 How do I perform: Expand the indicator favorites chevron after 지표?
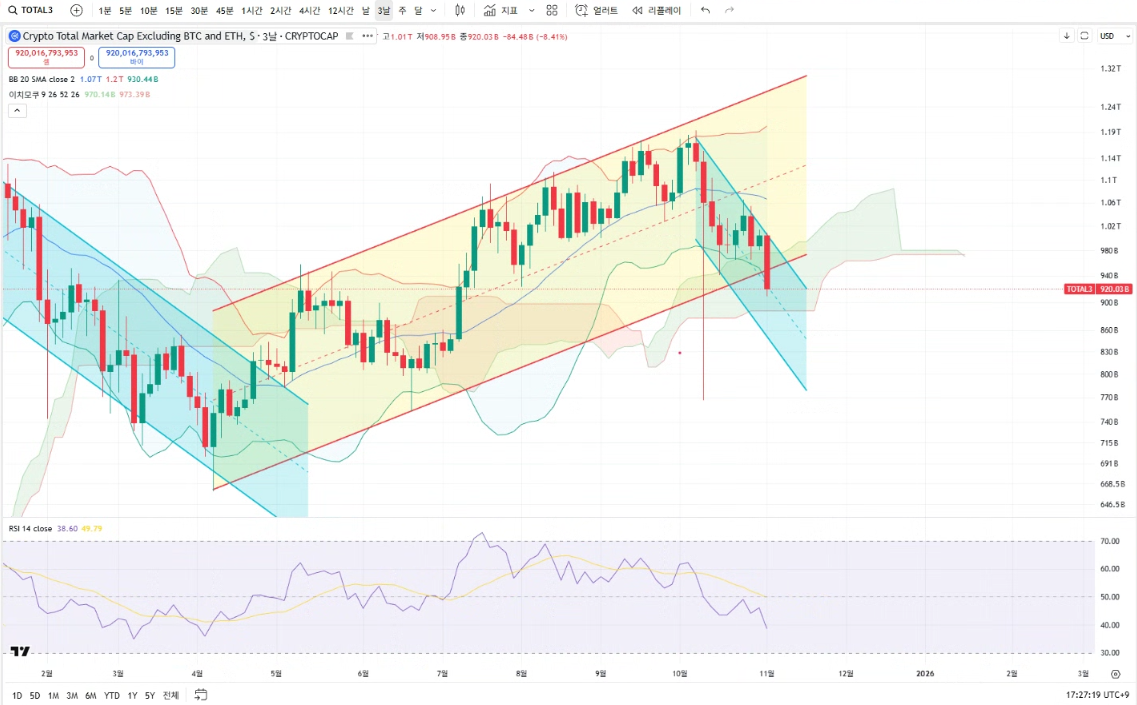pos(532,10)
